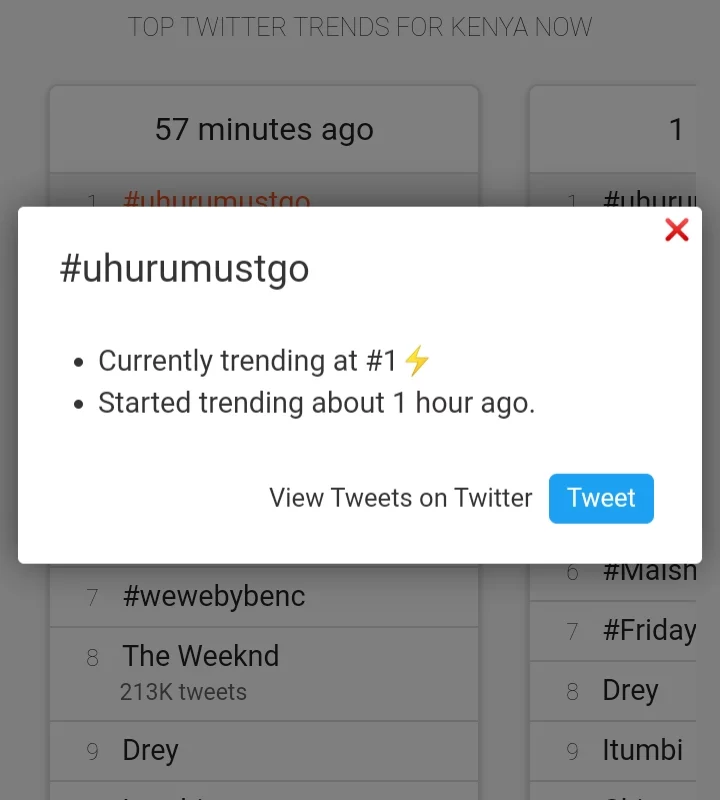Click the rank number 7 beside #wewebybenc
Screen dimensions: 720x800
point(93,598)
